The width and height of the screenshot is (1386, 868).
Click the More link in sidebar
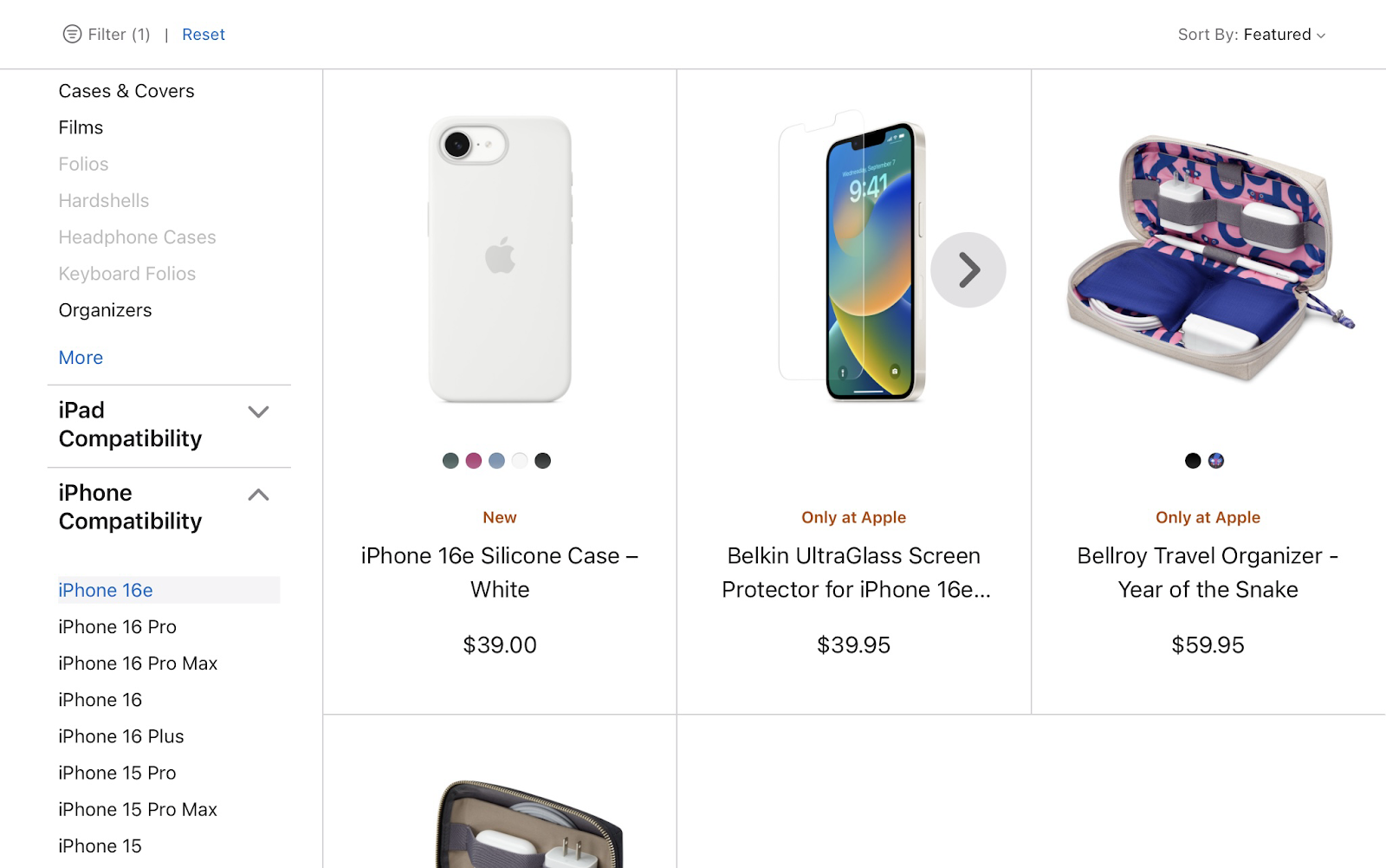coord(80,357)
